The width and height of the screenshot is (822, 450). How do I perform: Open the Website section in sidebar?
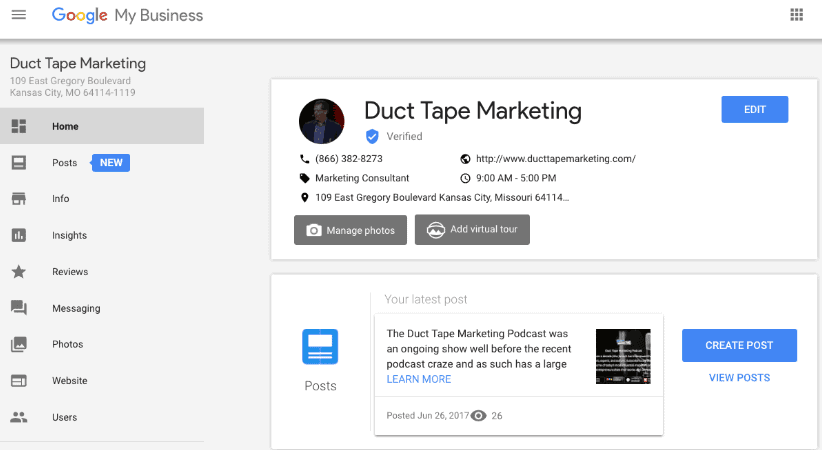pos(69,381)
